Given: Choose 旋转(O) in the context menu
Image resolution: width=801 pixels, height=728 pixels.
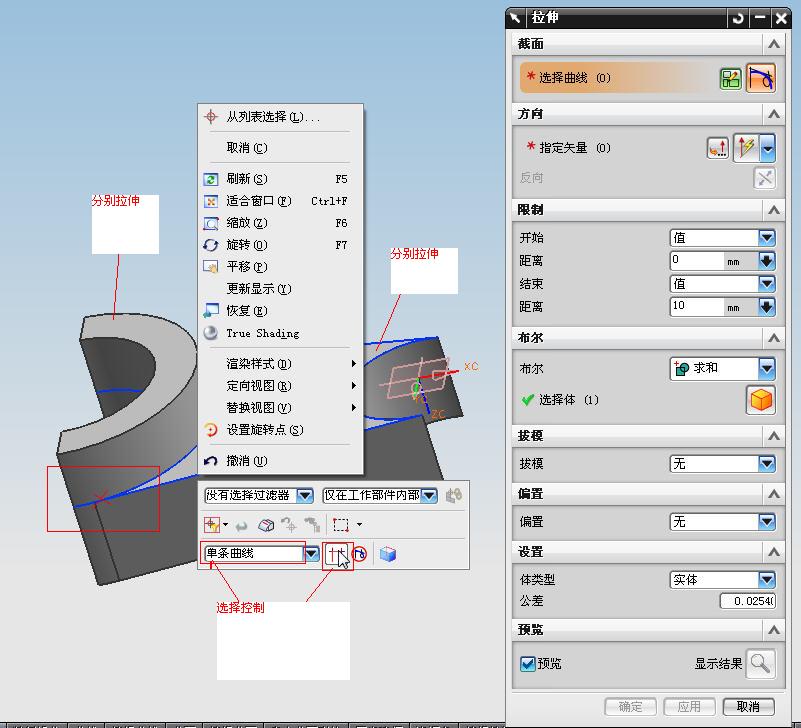Looking at the screenshot, I should pyautogui.click(x=280, y=245).
